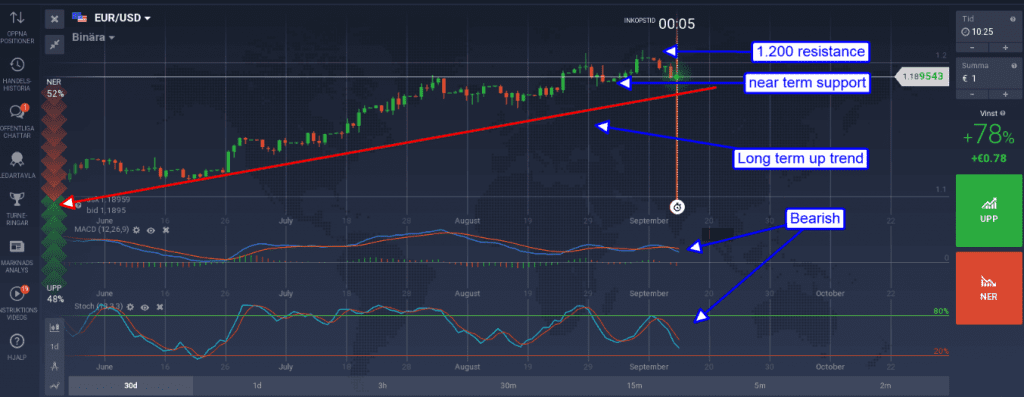
Task: Click the red NER trade button
Action: tap(988, 288)
